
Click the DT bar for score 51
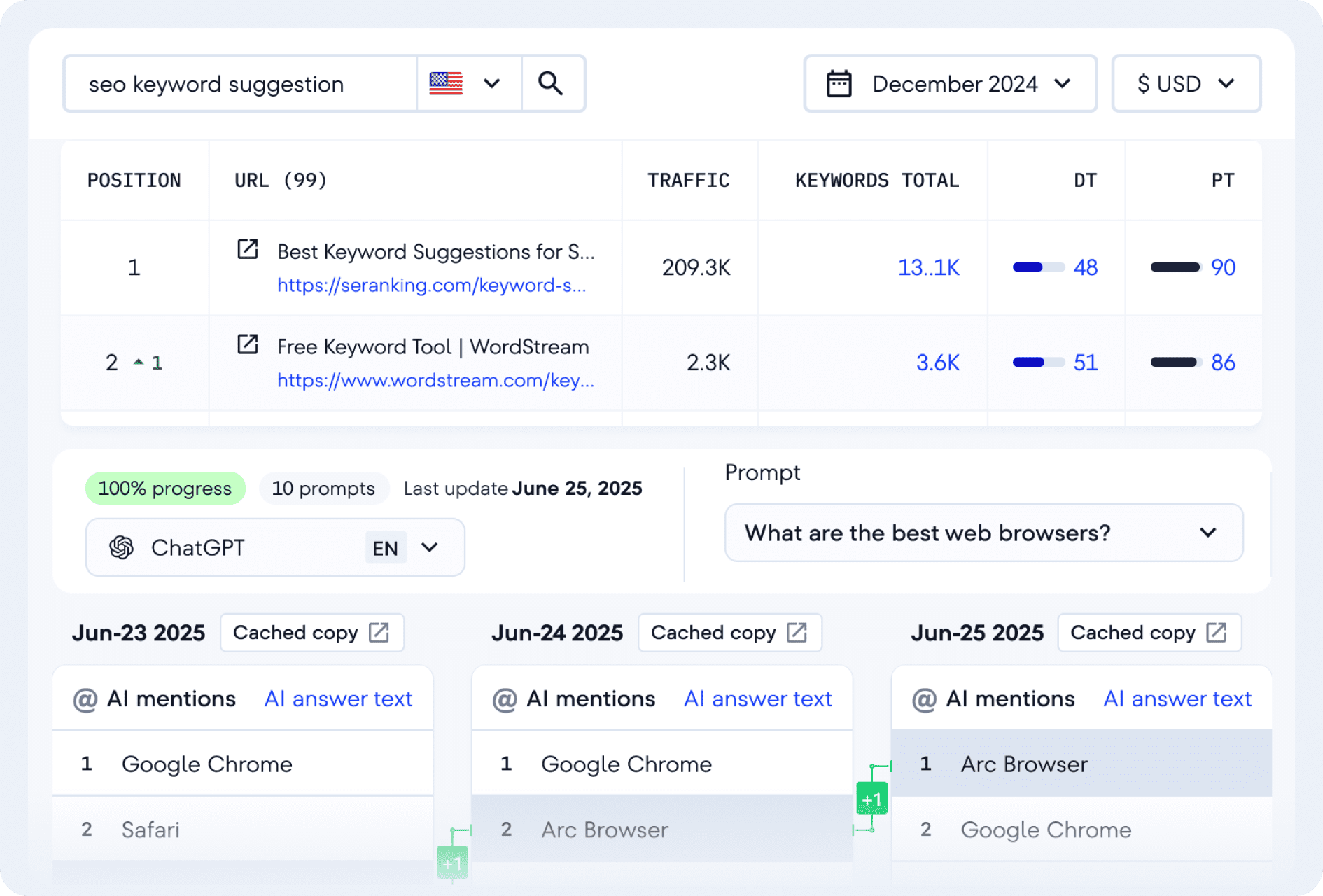click(1039, 362)
